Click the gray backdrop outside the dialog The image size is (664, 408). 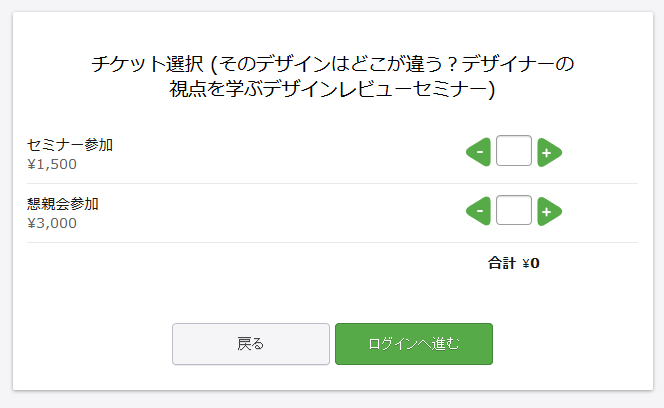coord(5,200)
